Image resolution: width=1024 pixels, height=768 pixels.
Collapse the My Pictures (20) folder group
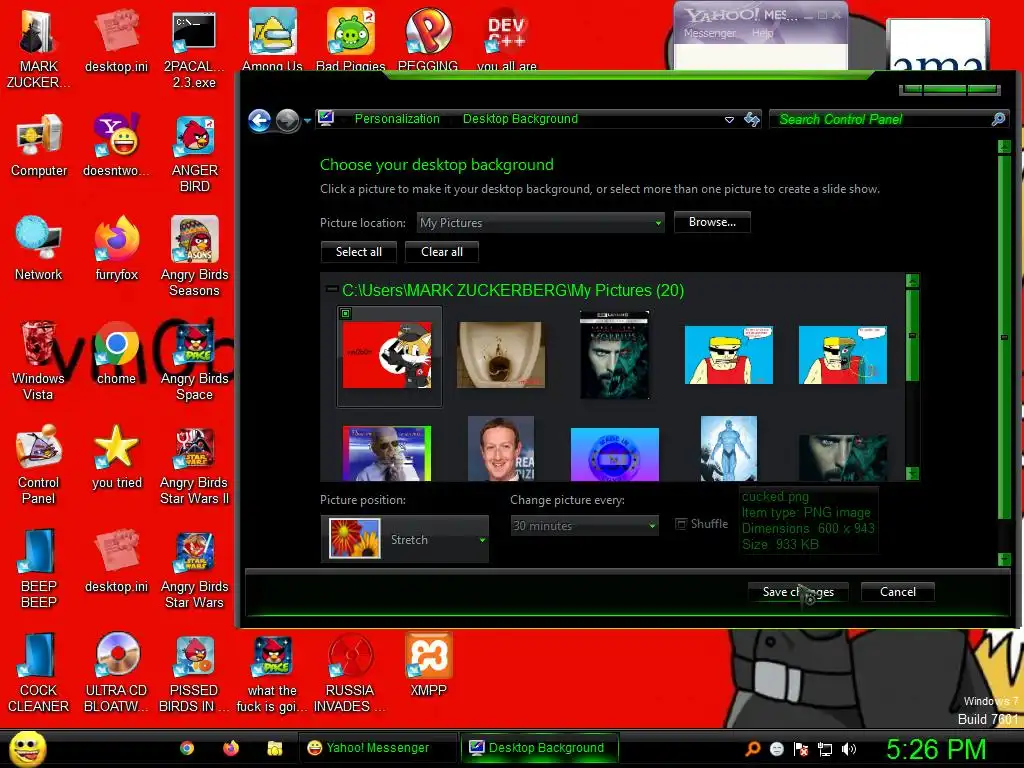(332, 289)
